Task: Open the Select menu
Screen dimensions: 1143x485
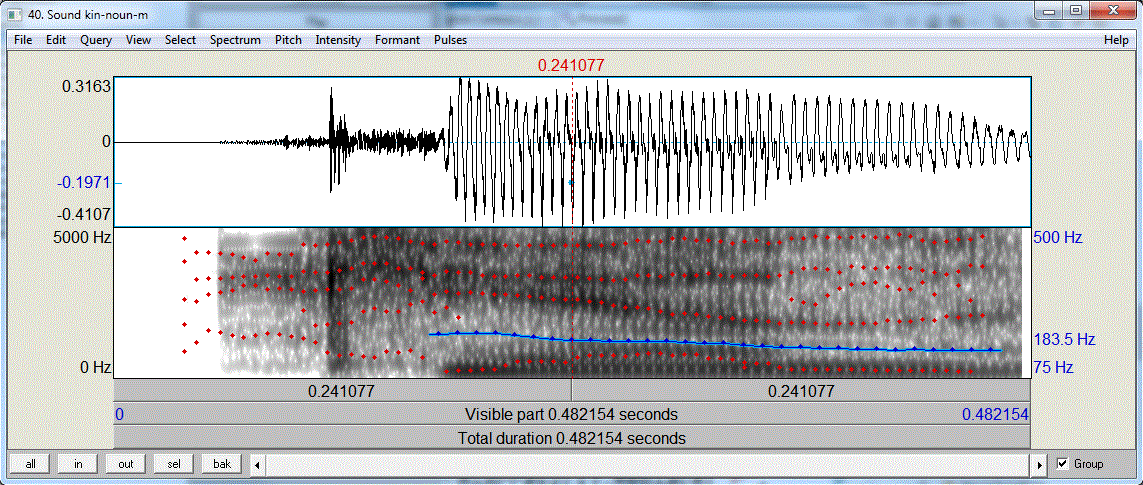Action: pyautogui.click(x=180, y=40)
